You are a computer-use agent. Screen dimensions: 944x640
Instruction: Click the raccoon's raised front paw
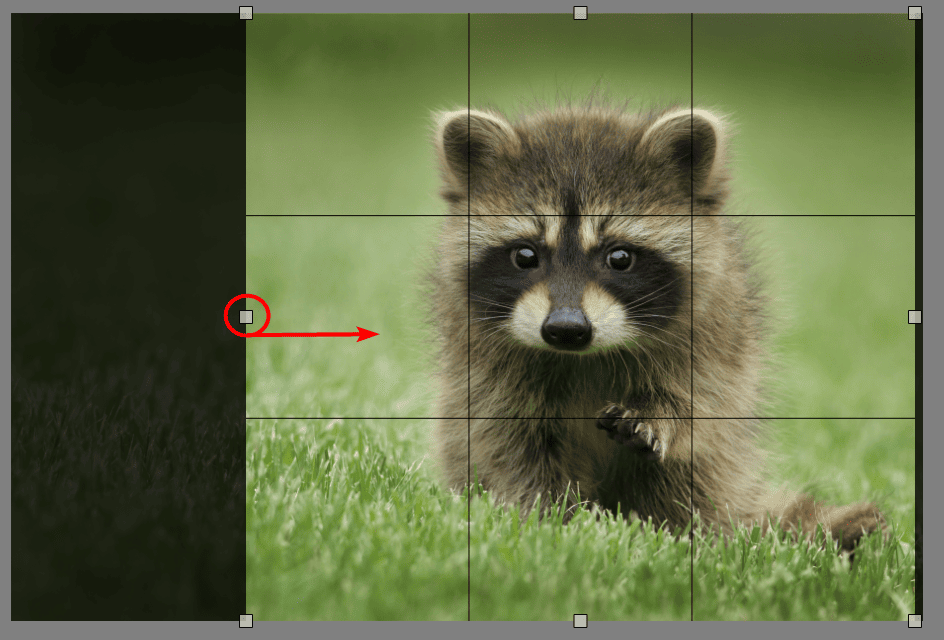[629, 427]
